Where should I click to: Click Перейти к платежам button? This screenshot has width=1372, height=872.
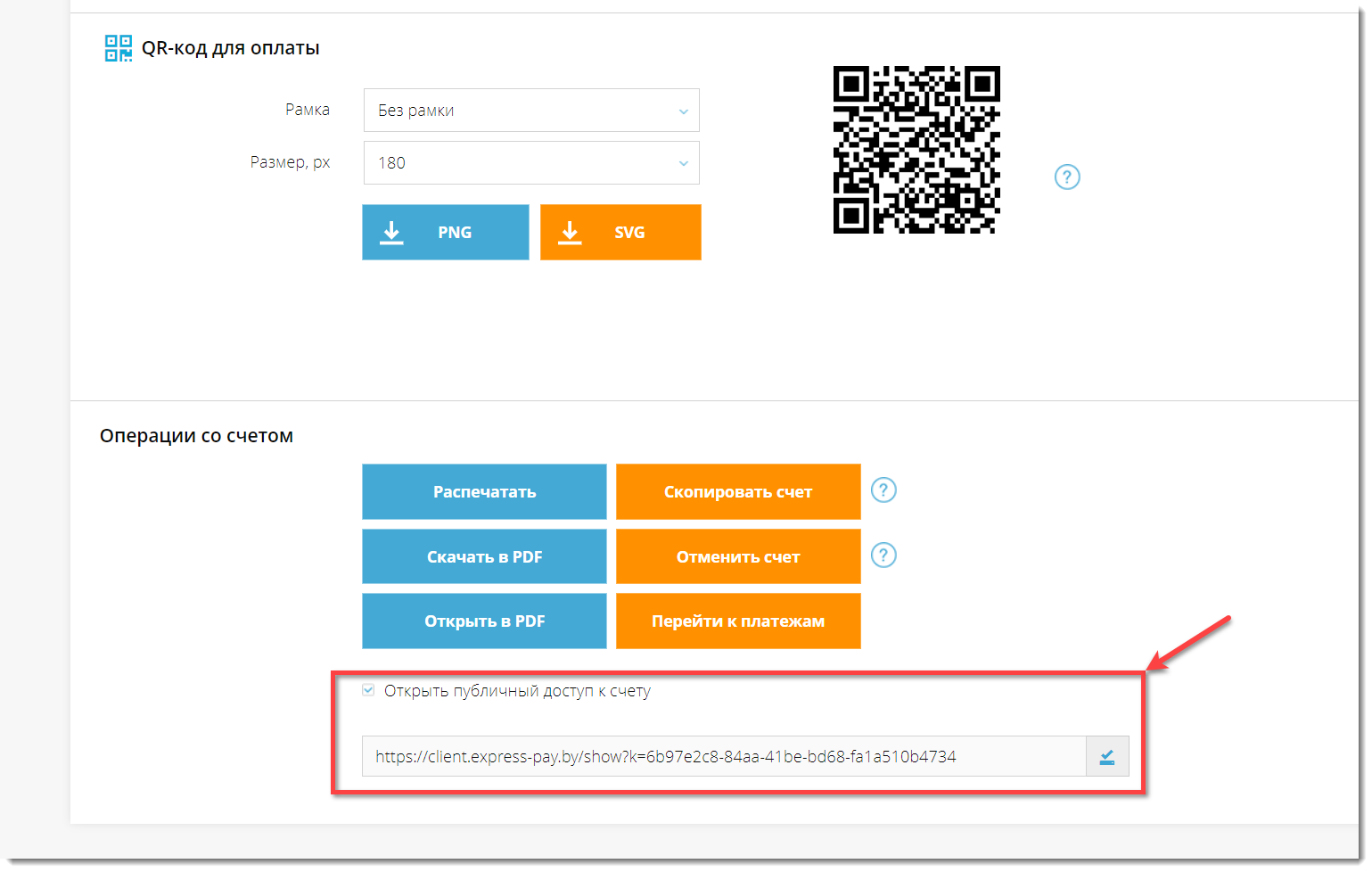pyautogui.click(x=738, y=621)
